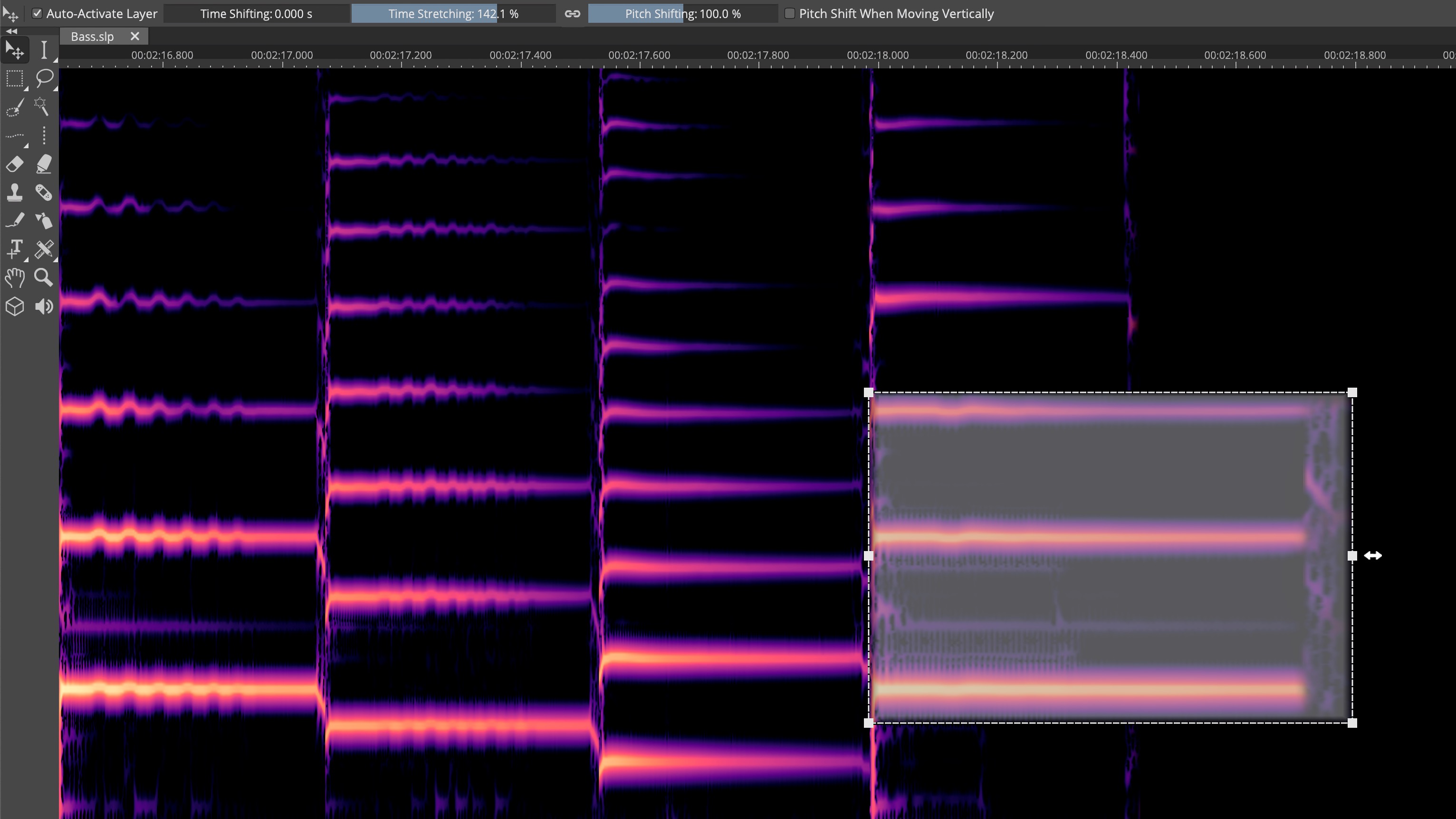Click the selection's left-middle handle
Image resolution: width=1456 pixels, height=819 pixels.
pyautogui.click(x=869, y=556)
